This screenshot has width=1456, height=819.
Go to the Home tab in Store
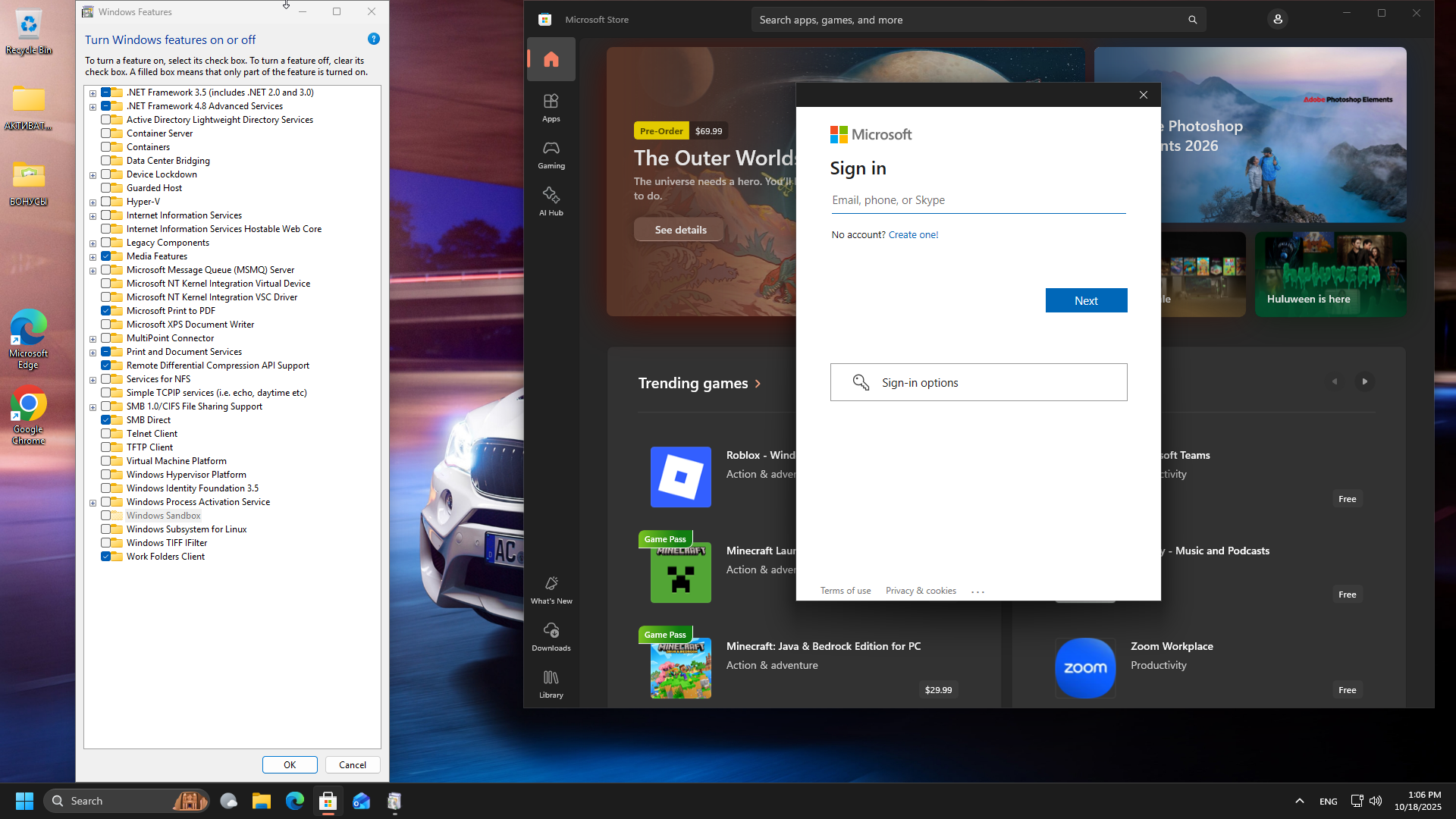pos(551,59)
